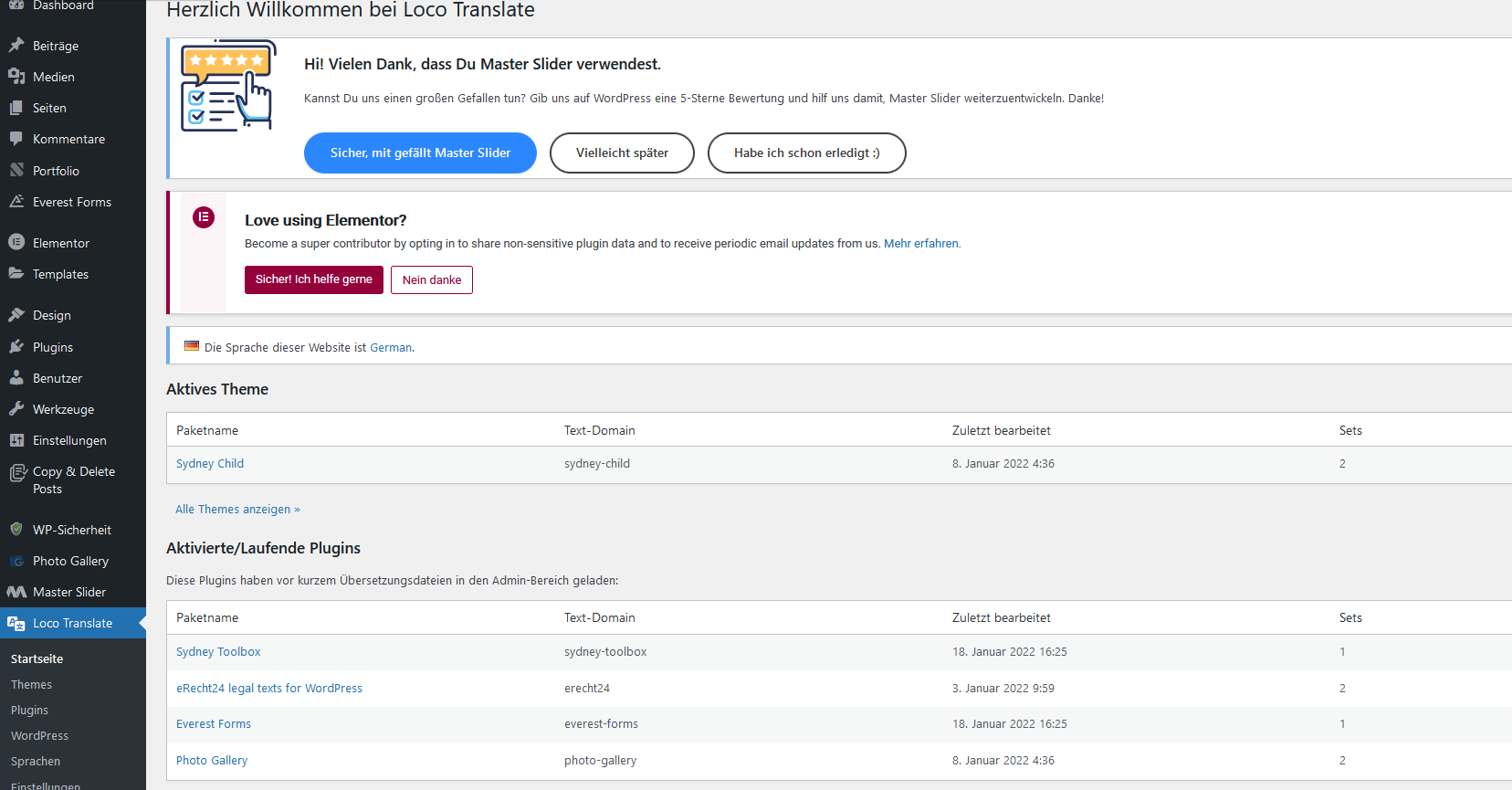Click 'erecht24' text-domain cell
This screenshot has height=790, width=1512.
tap(587, 689)
